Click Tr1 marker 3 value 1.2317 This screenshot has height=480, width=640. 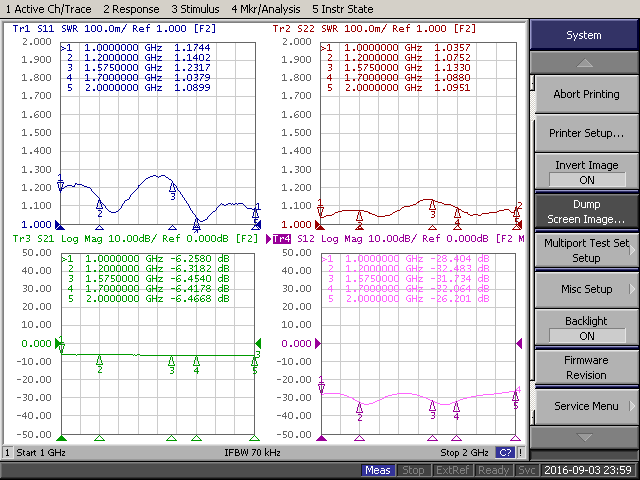[x=192, y=68]
